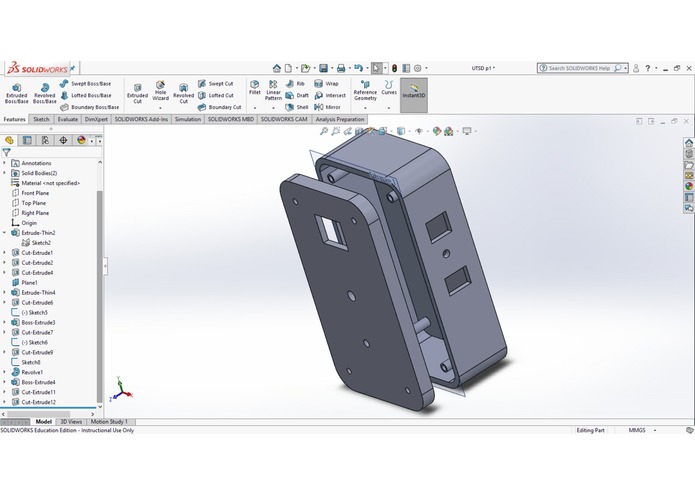695x494 pixels.
Task: Click the Mirror tool
Action: coord(327,107)
